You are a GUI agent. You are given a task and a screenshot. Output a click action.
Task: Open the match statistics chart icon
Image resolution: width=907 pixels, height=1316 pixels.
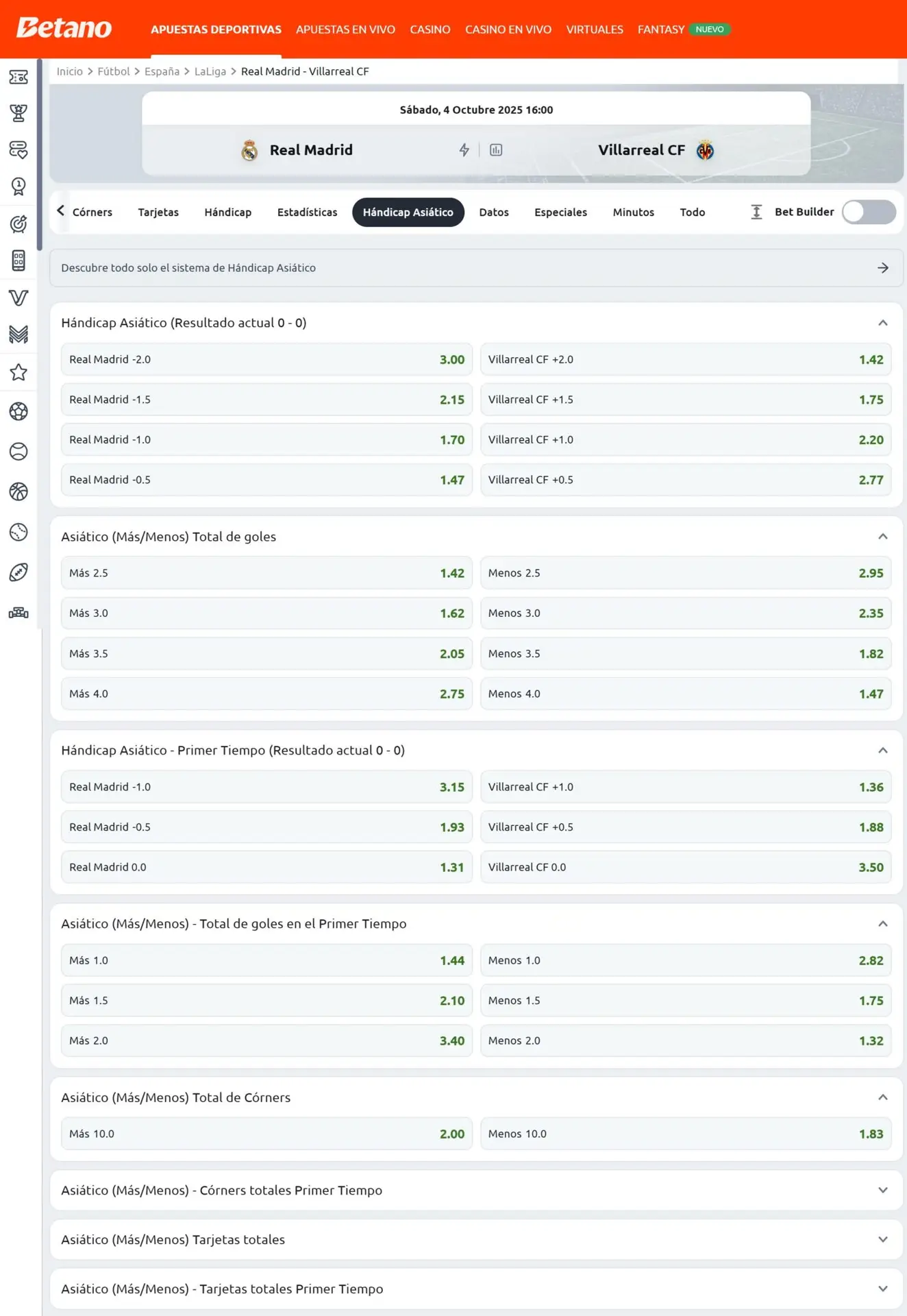[x=496, y=150]
